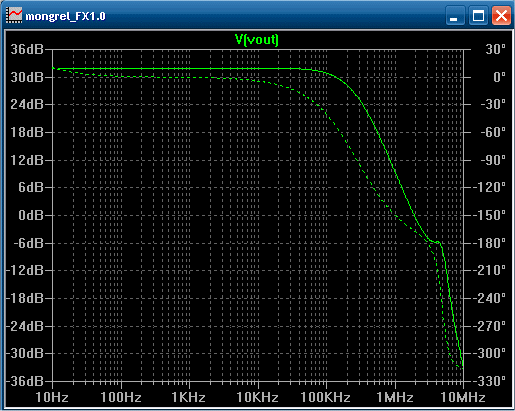Click the 36dB label on magnitude axis
515x411 pixels.
click(27, 49)
